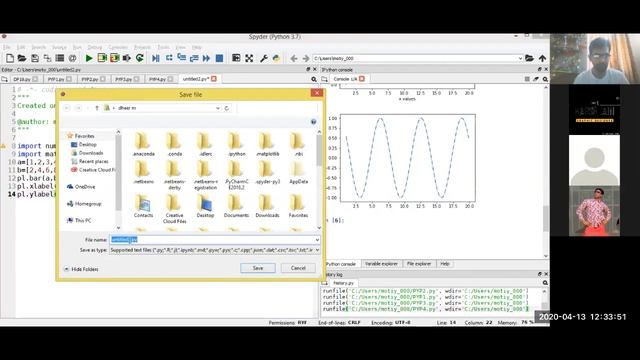Select Homegroup in dialog sidebar
Viewport: 640px width, 360px height.
tap(84, 204)
